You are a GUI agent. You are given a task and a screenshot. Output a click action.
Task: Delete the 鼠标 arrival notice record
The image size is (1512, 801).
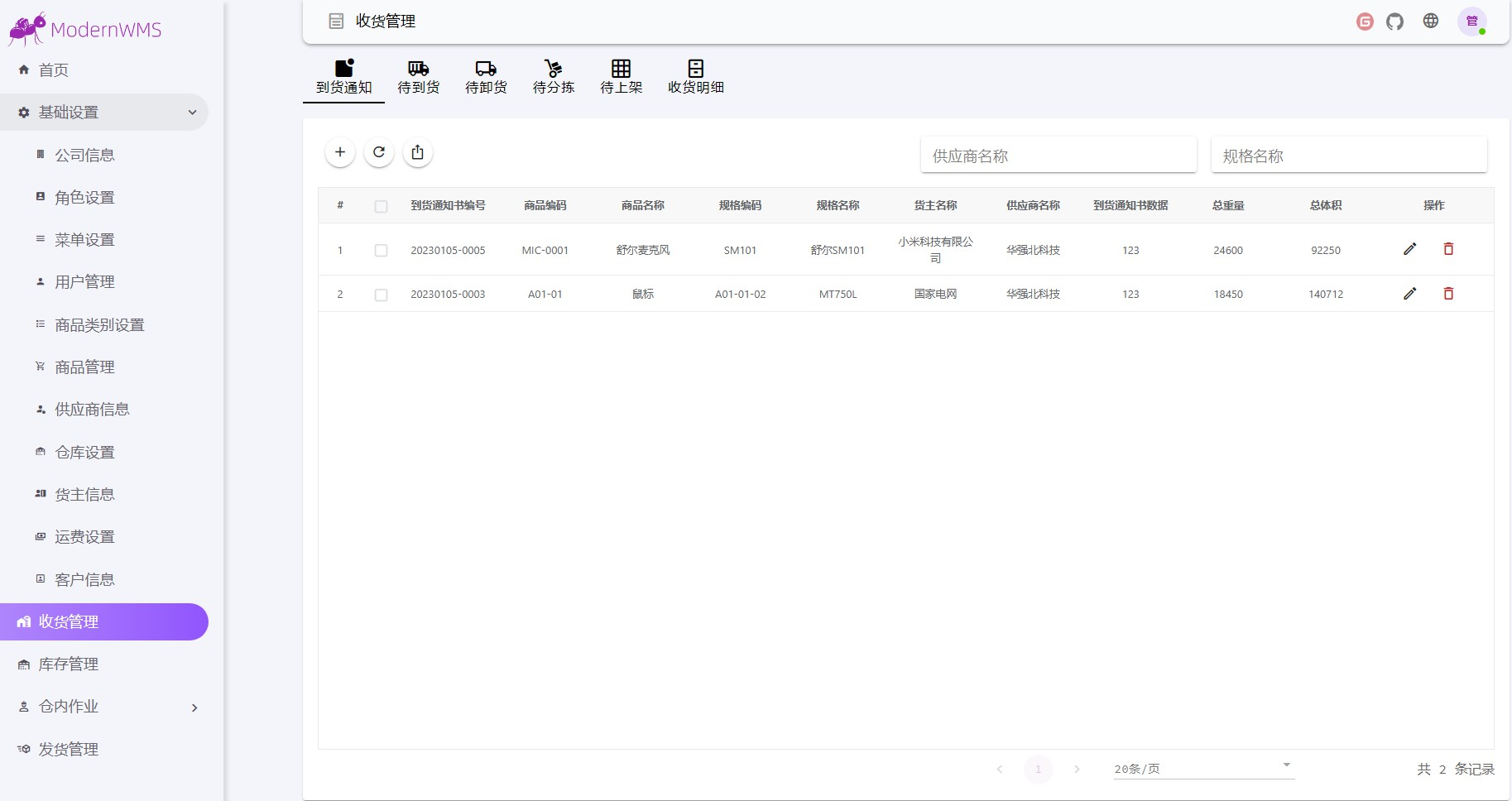[x=1448, y=293]
